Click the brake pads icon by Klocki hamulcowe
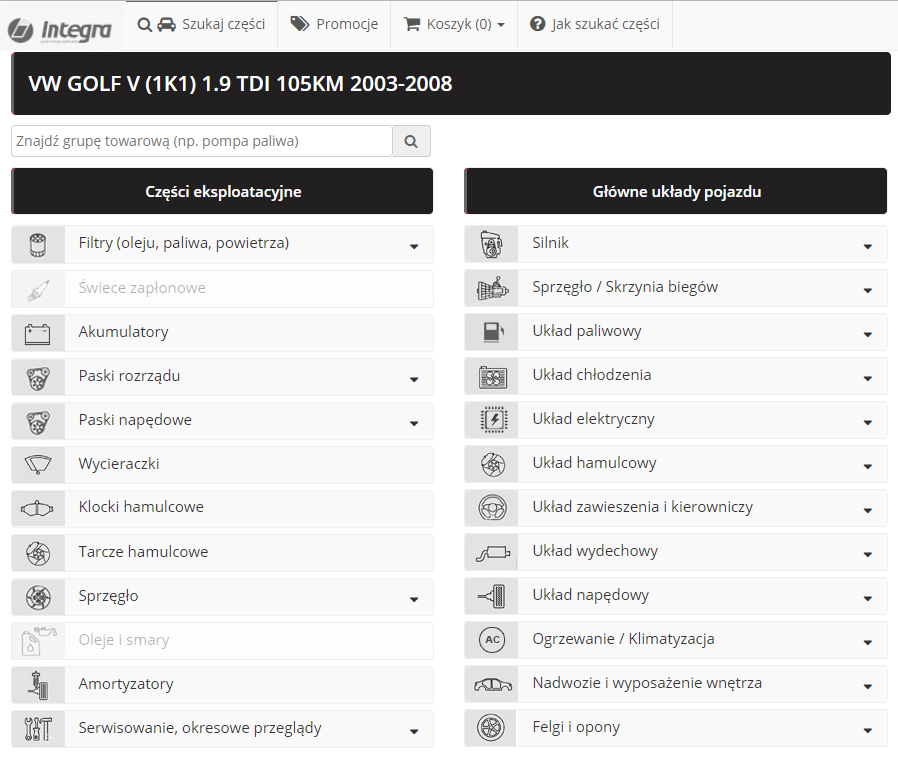 (38, 509)
